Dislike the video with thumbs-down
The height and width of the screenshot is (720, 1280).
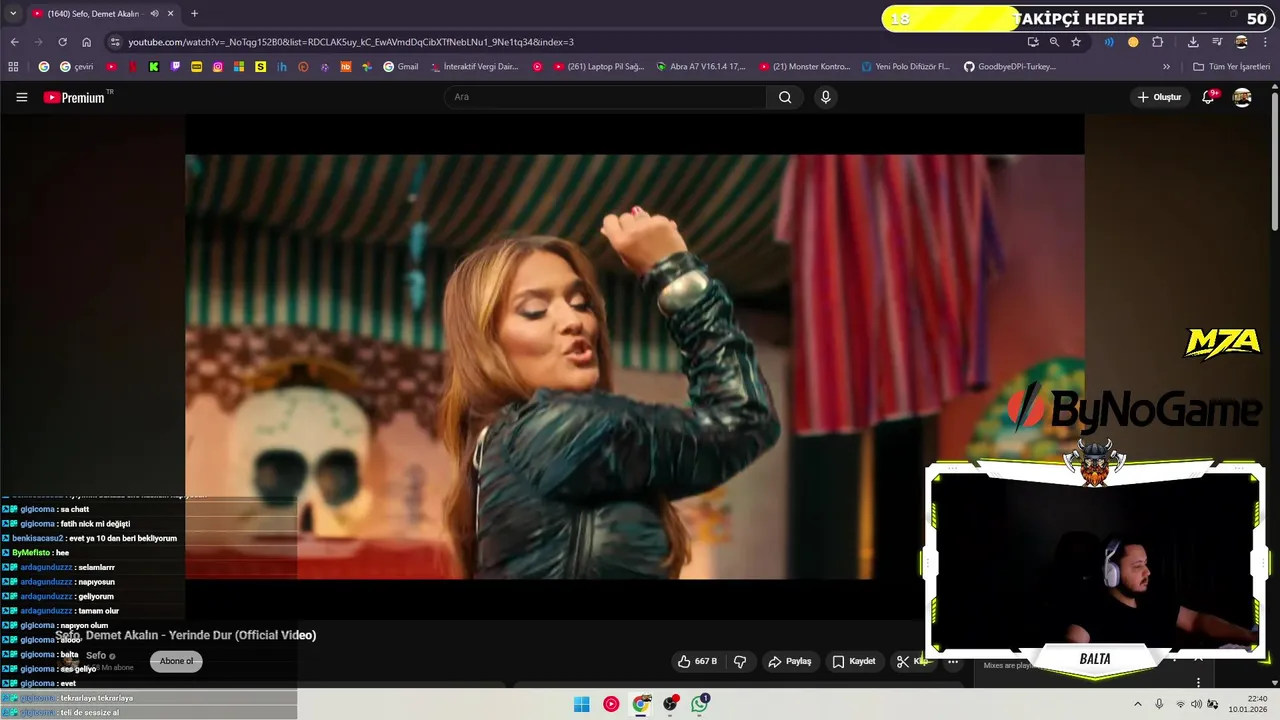coord(740,661)
